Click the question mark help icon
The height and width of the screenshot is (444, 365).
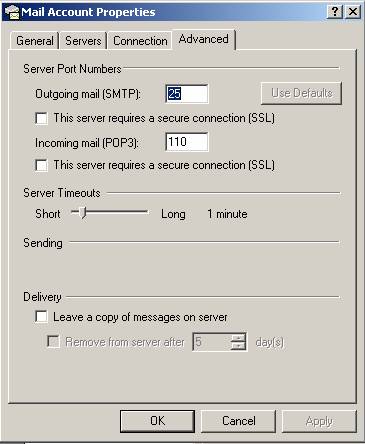point(335,12)
